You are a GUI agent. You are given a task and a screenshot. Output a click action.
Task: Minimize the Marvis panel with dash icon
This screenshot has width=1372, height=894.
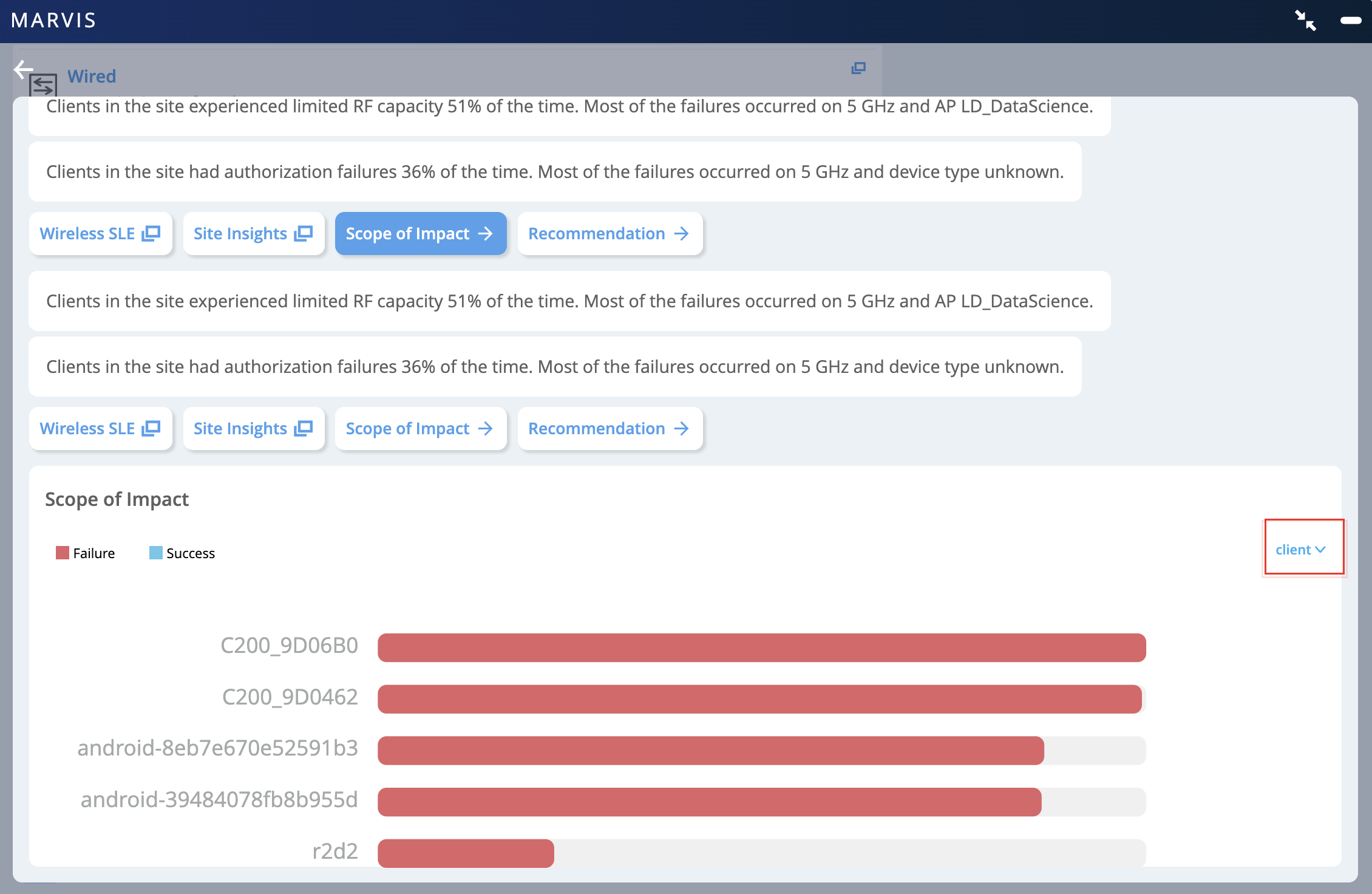[x=1350, y=21]
